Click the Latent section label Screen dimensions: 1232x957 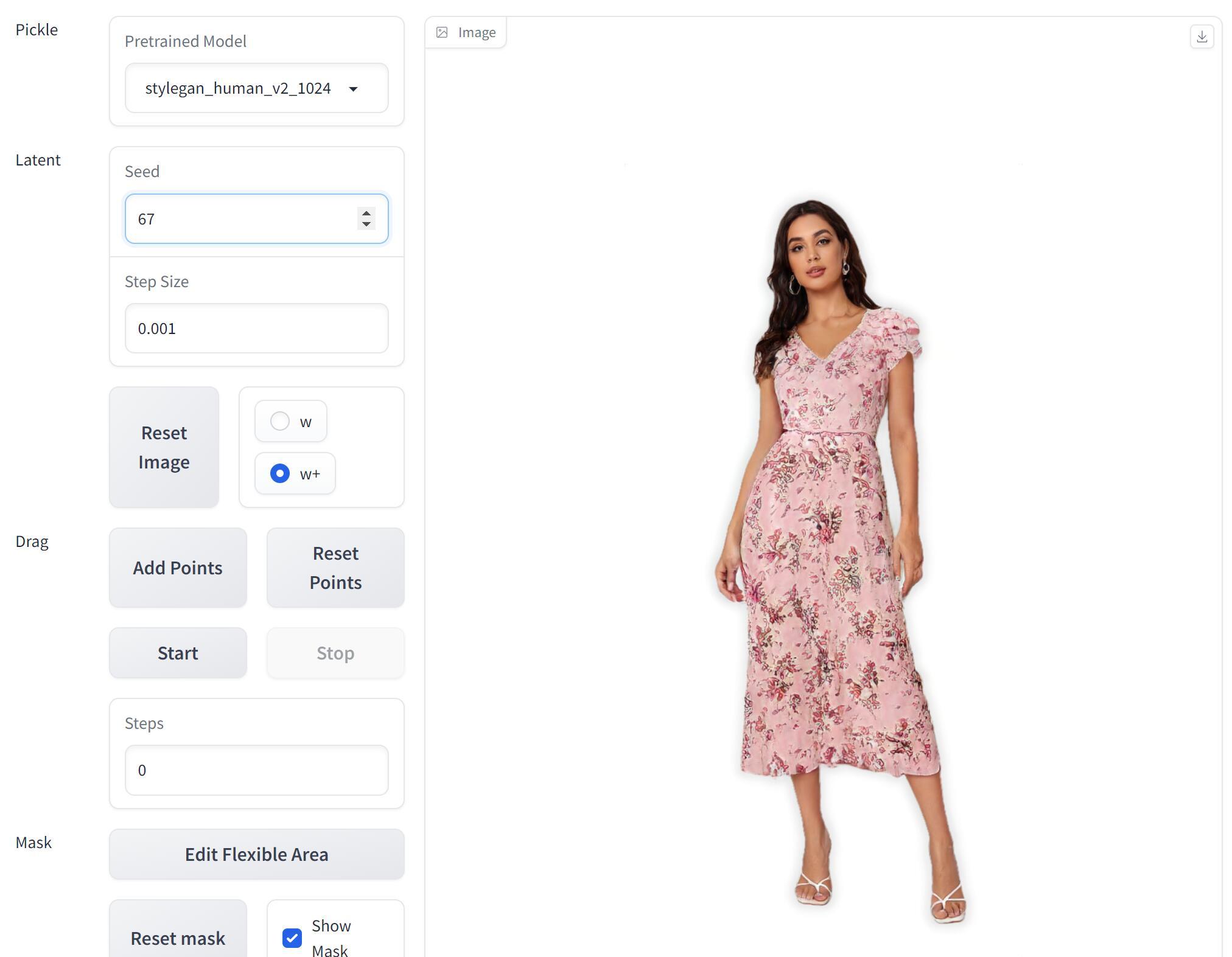(x=38, y=160)
